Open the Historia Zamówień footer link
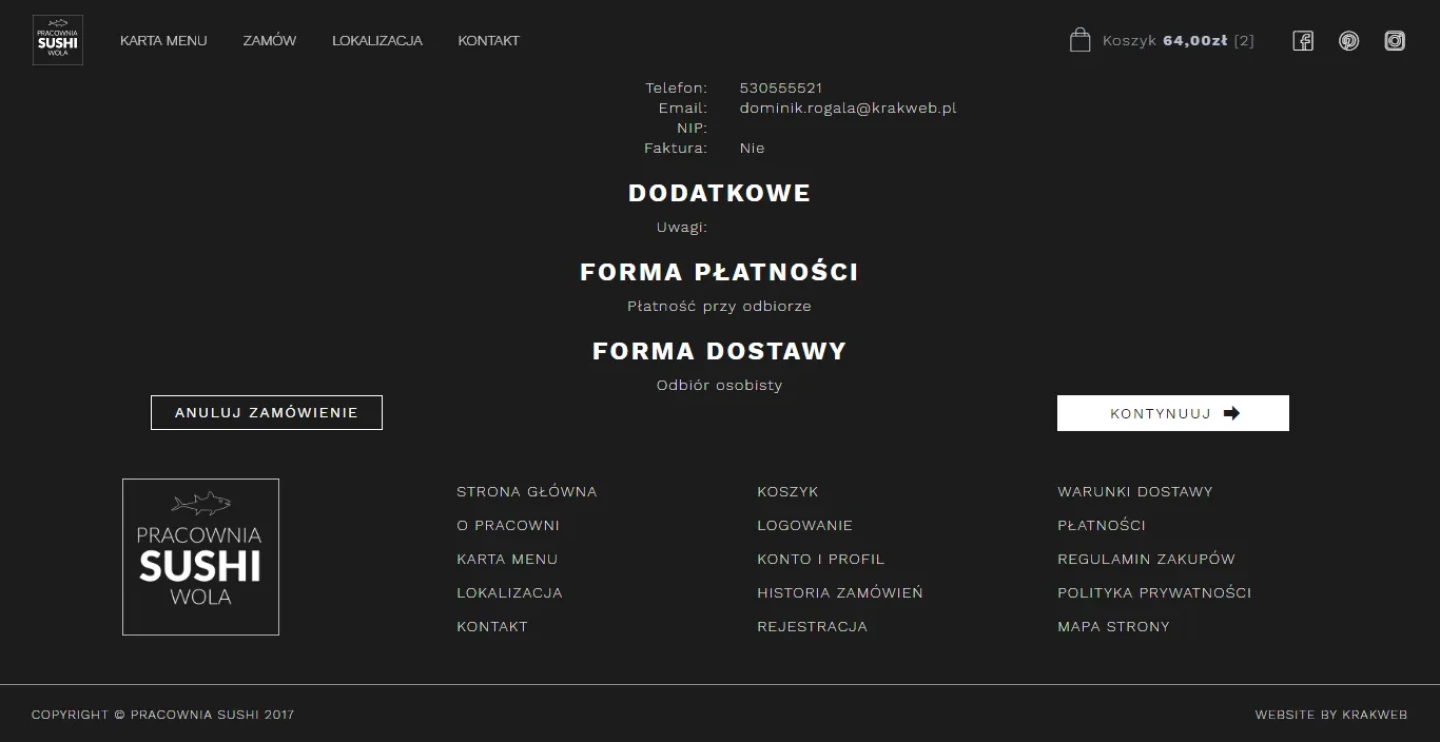 coord(840,593)
